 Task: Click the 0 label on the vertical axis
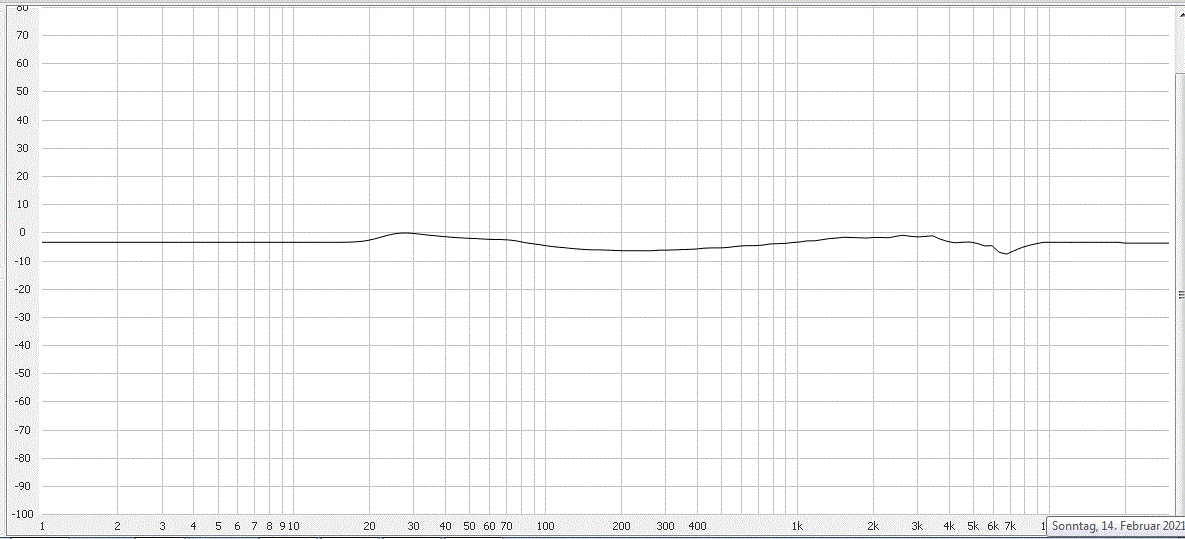[x=22, y=234]
